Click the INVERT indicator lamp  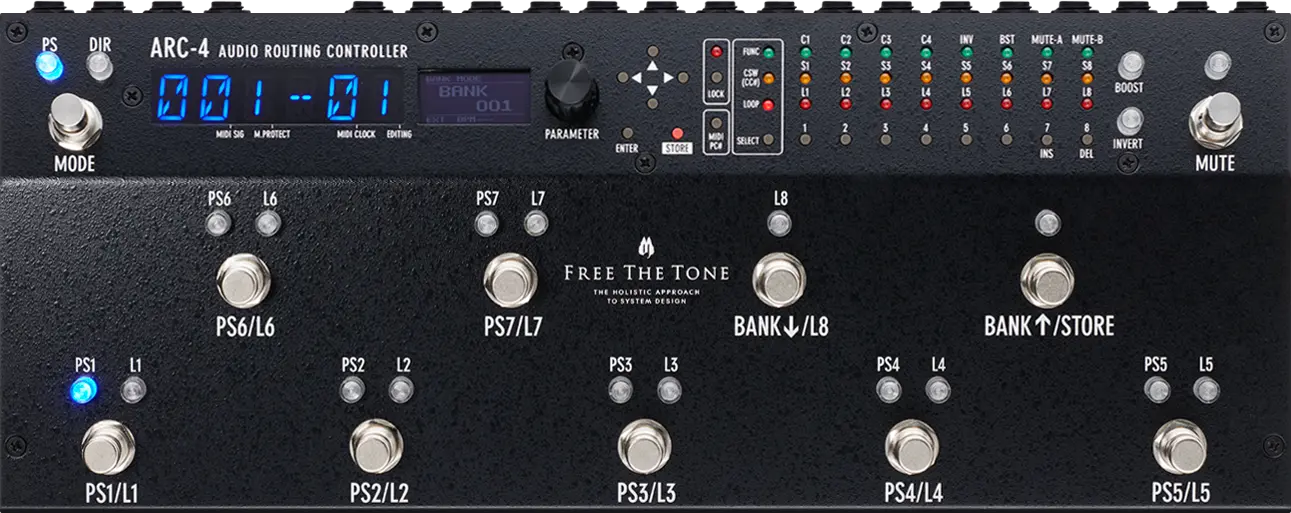(1129, 121)
